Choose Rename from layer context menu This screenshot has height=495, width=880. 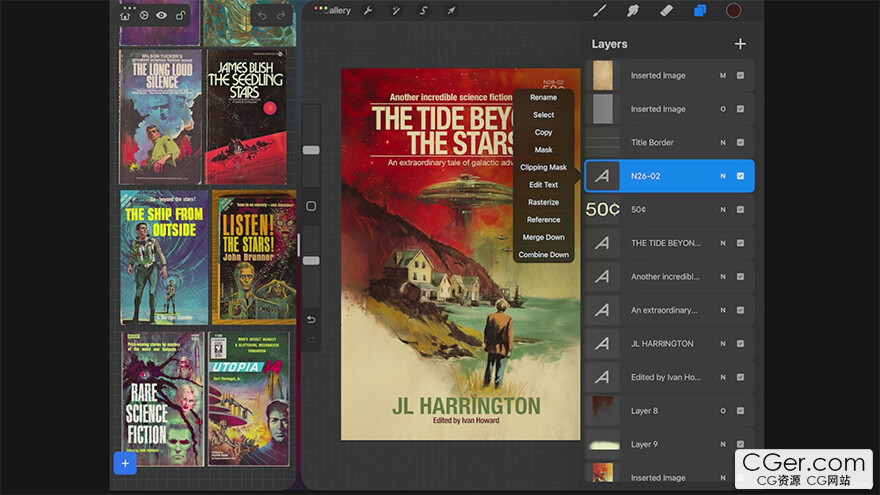[543, 97]
